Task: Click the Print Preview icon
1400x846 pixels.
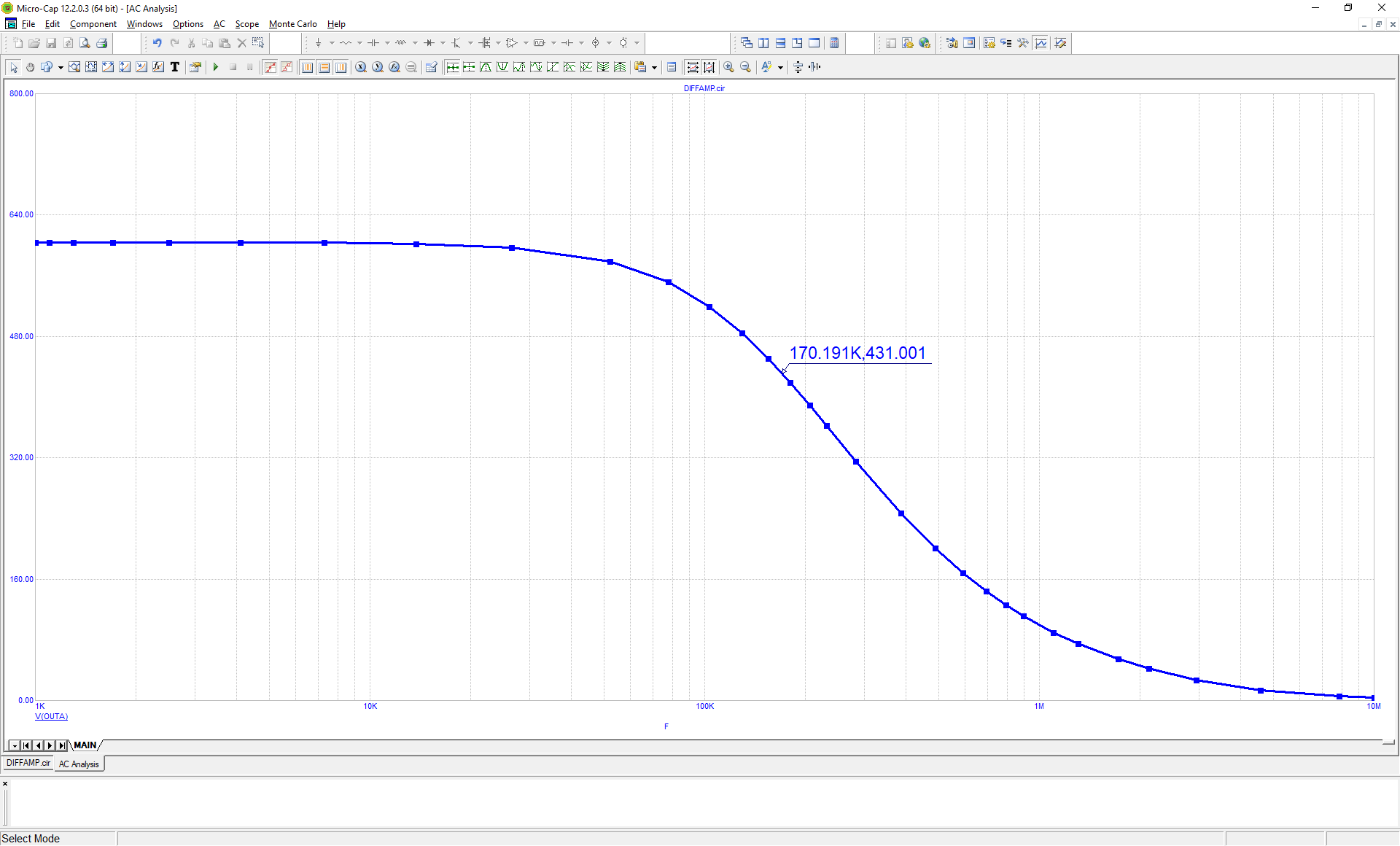Action: click(x=85, y=43)
